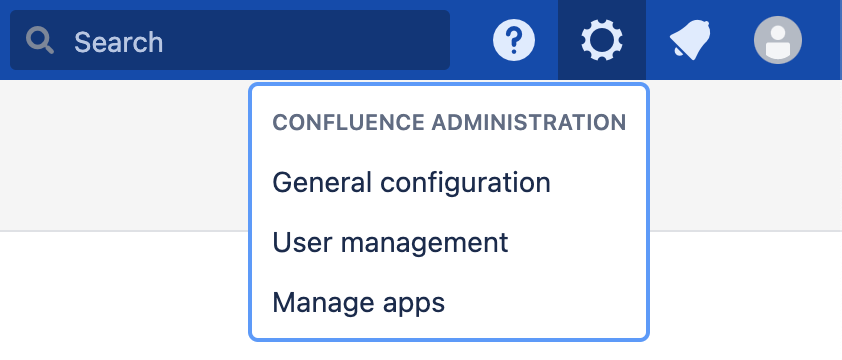Click the word Search in the search box
This screenshot has height=360, width=842.
[118, 42]
